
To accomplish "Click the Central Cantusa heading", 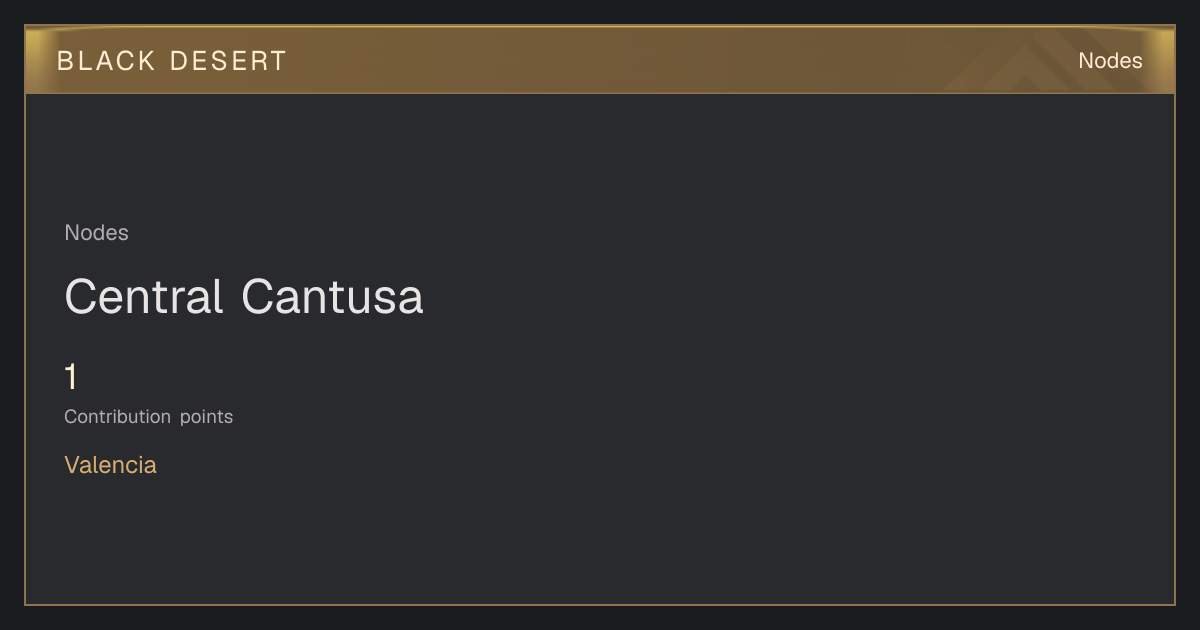I will [x=244, y=297].
